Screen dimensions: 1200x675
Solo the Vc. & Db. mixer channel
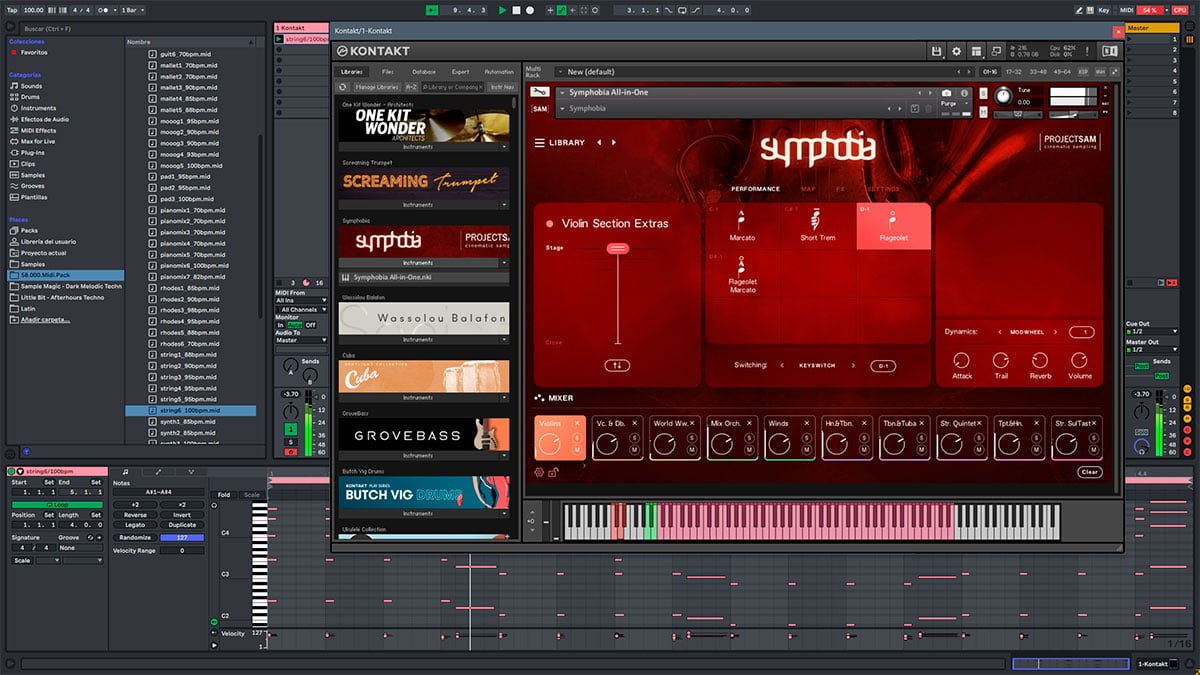635,440
